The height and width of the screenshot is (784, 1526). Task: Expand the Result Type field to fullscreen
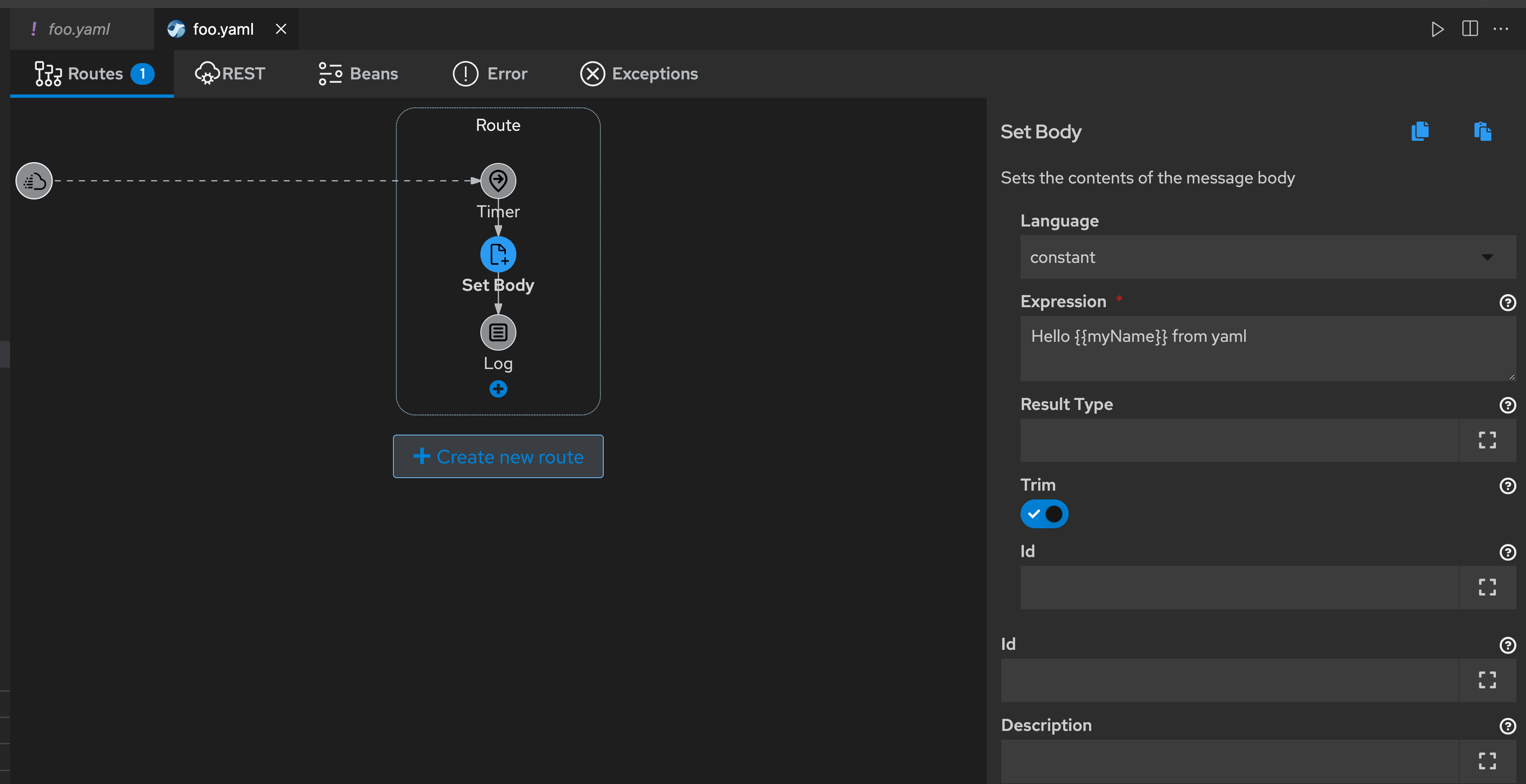1487,439
